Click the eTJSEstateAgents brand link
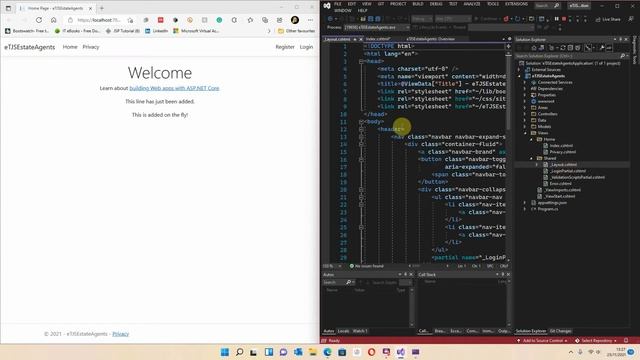The width and height of the screenshot is (640, 360). point(29,47)
